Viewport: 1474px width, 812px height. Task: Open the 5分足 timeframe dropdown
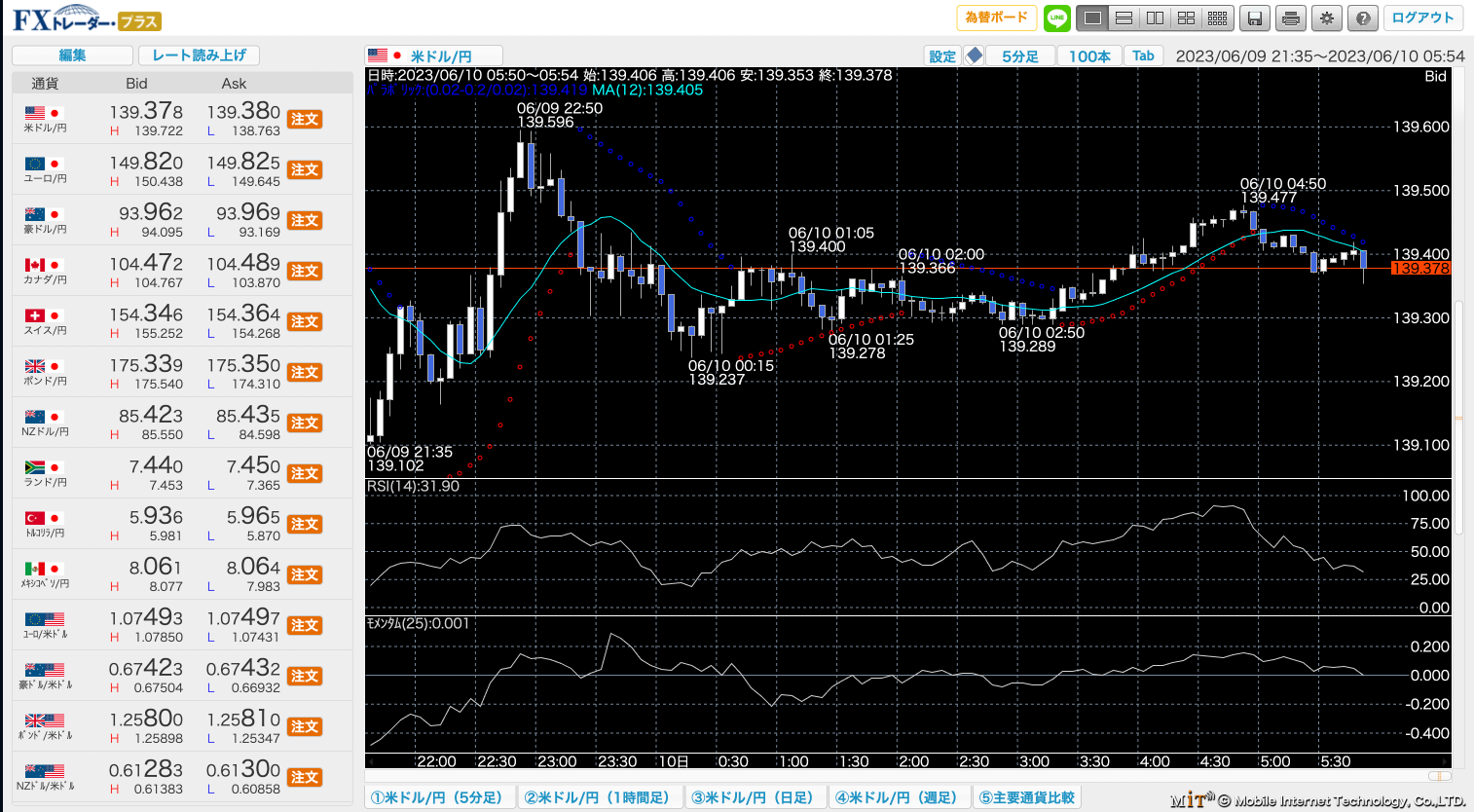(x=1020, y=56)
